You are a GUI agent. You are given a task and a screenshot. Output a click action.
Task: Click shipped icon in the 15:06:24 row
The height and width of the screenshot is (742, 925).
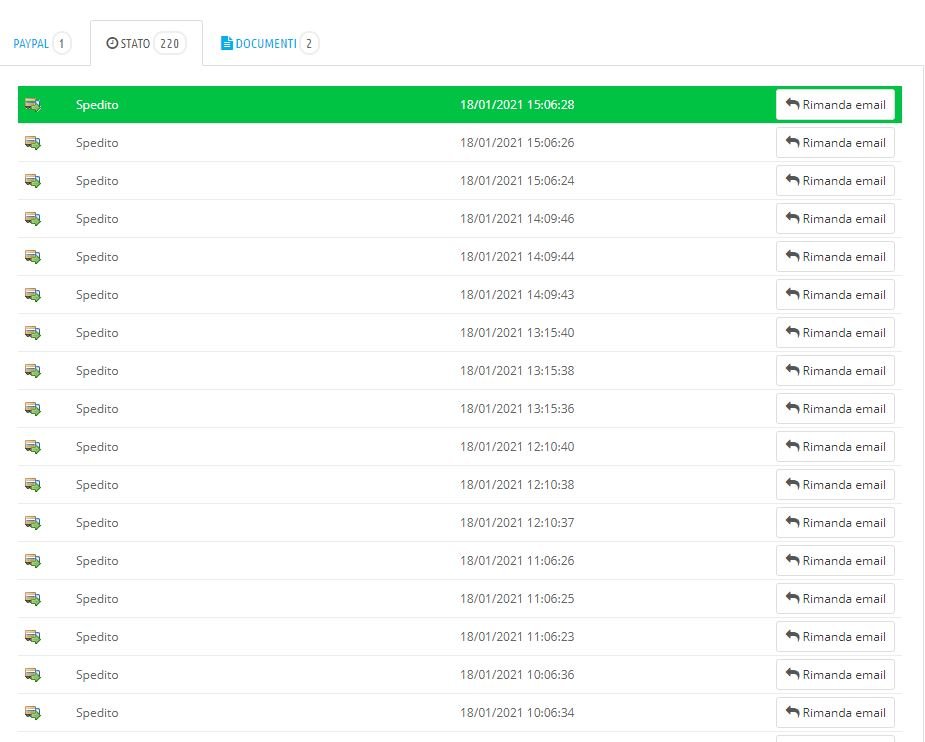33,181
